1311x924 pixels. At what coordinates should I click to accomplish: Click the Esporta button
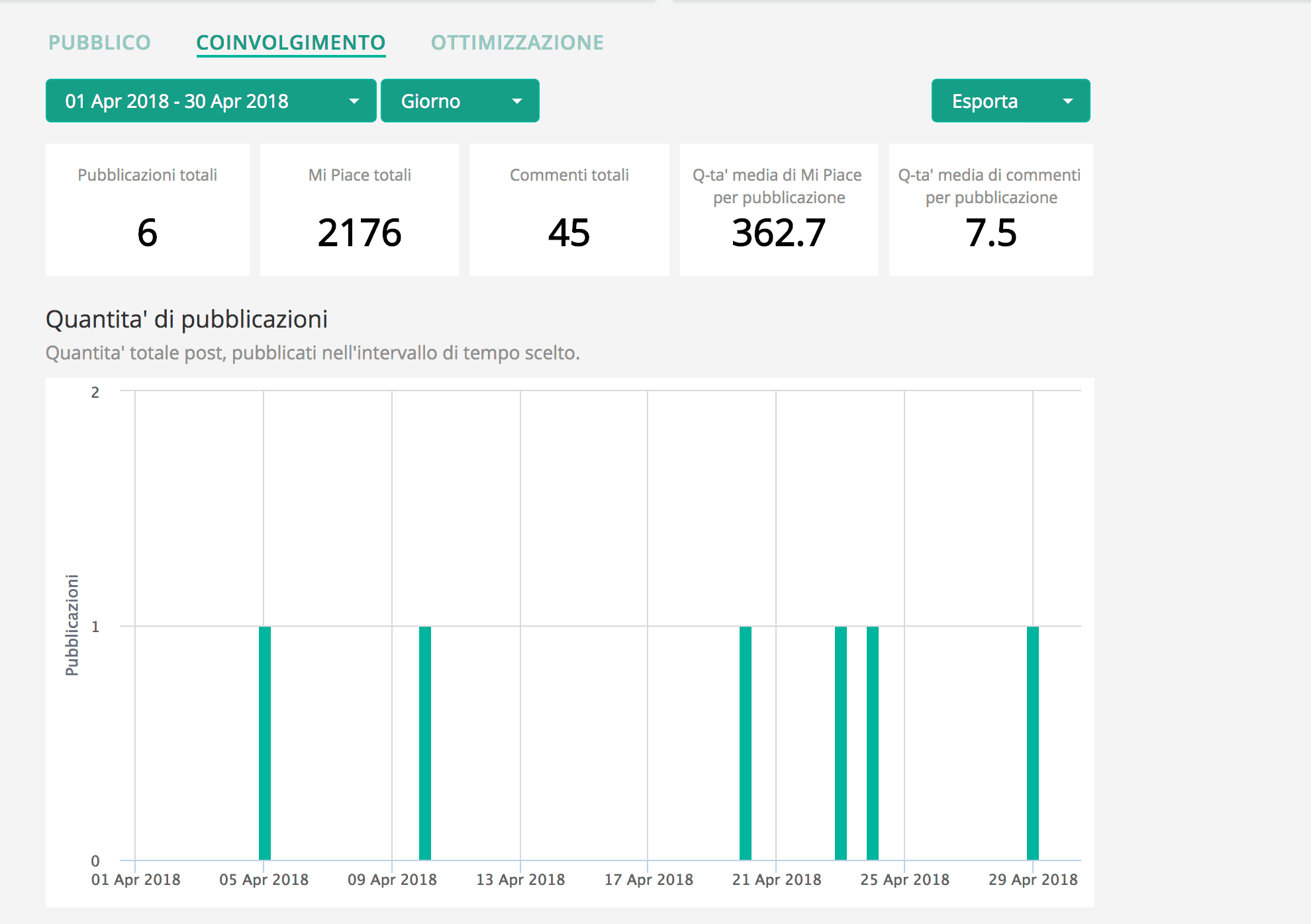pos(985,101)
